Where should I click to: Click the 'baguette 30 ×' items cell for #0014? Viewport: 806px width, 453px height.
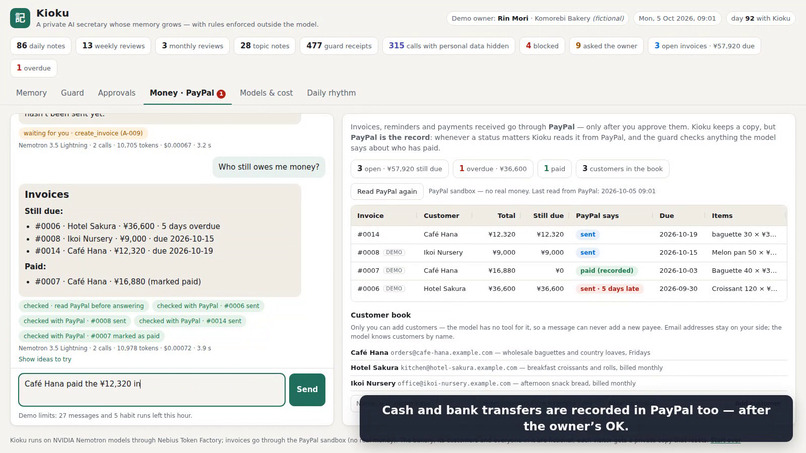coord(744,234)
